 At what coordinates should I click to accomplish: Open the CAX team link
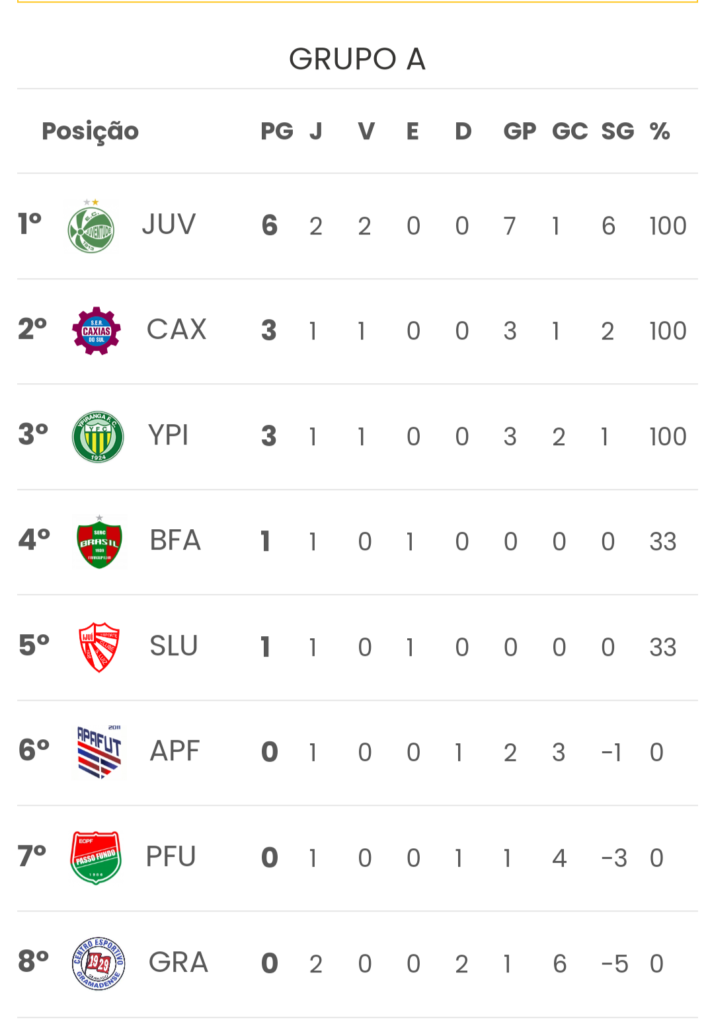(176, 330)
